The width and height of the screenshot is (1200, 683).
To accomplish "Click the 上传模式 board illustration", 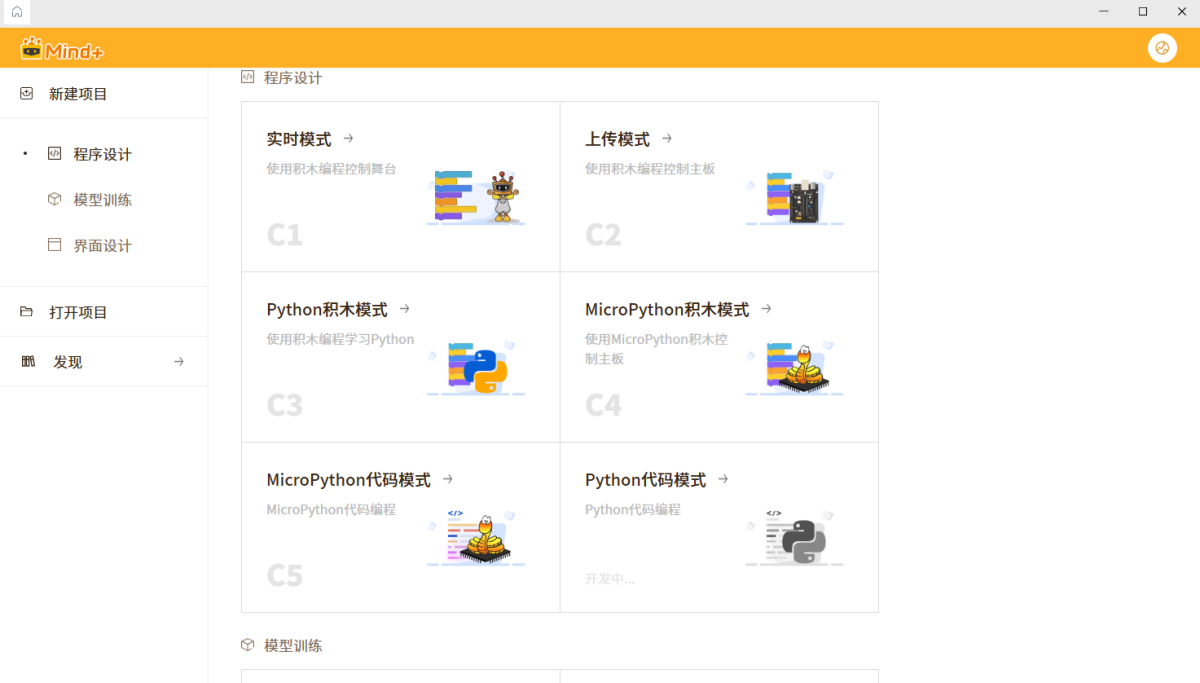I will point(794,197).
